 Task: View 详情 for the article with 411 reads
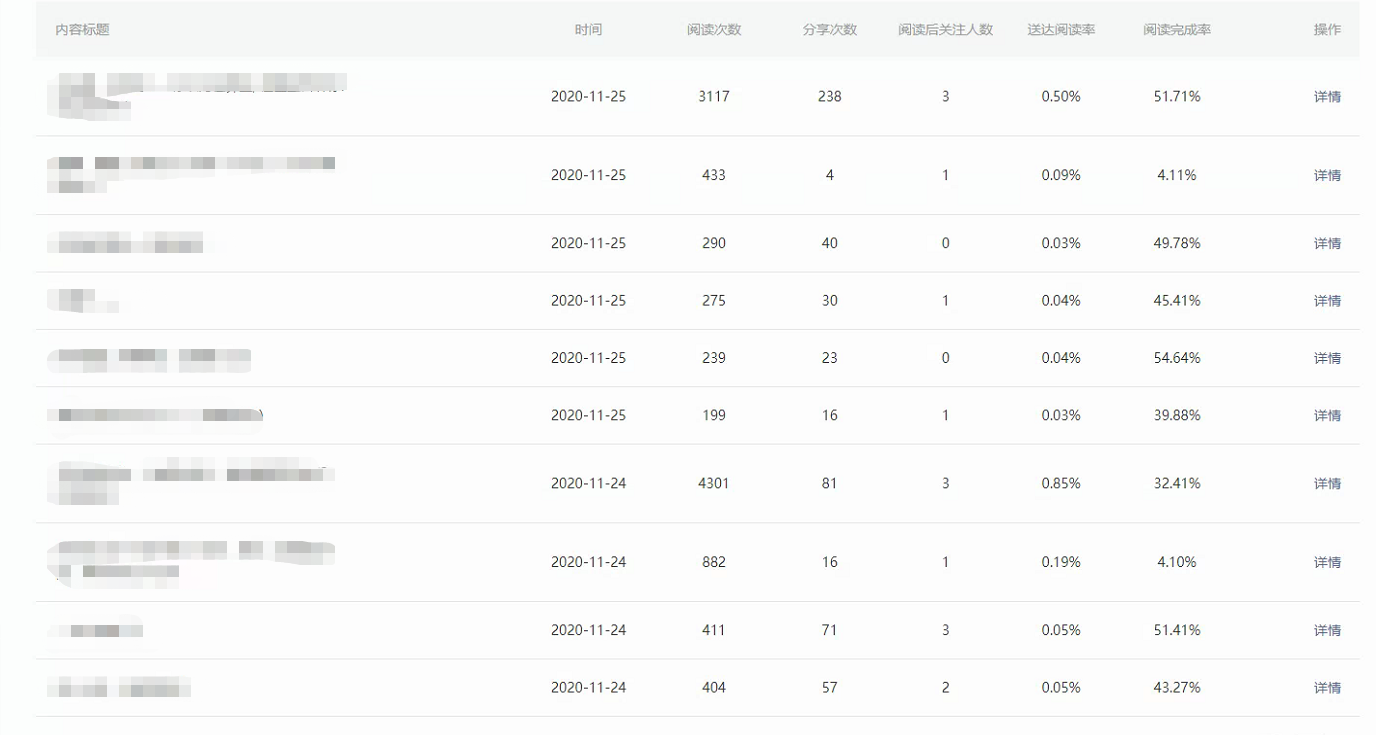coord(1326,630)
